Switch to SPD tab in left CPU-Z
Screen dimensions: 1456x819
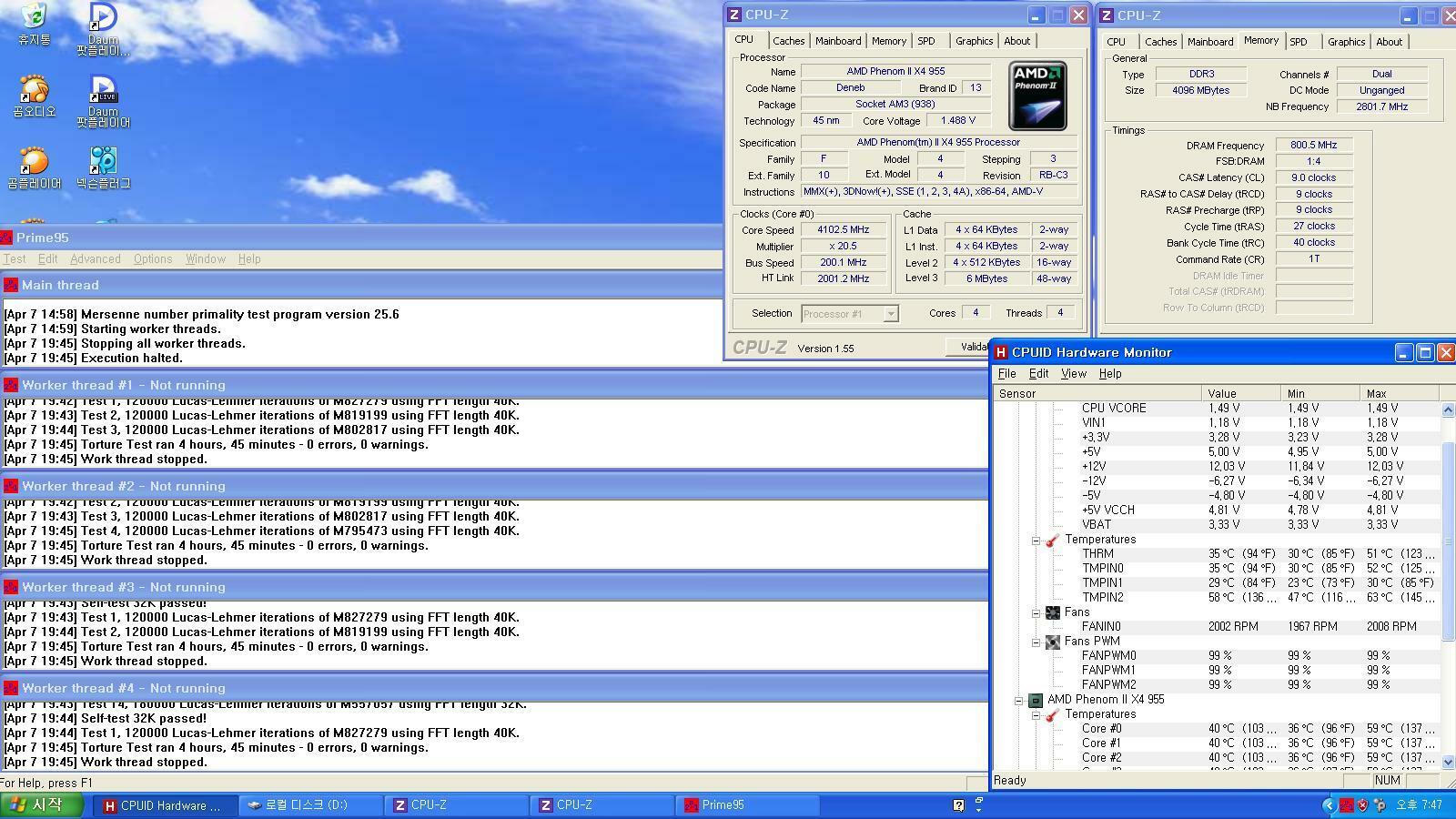(x=926, y=41)
